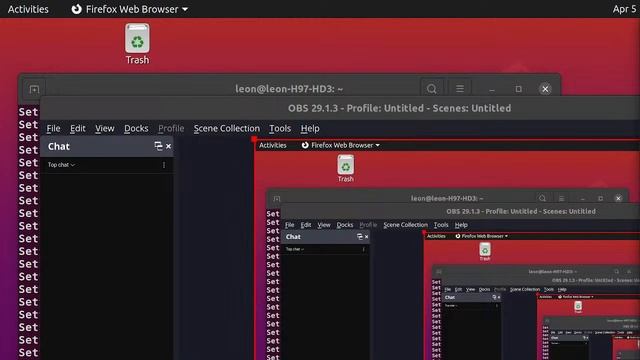Open the OBS Profile menu

click(x=171, y=129)
